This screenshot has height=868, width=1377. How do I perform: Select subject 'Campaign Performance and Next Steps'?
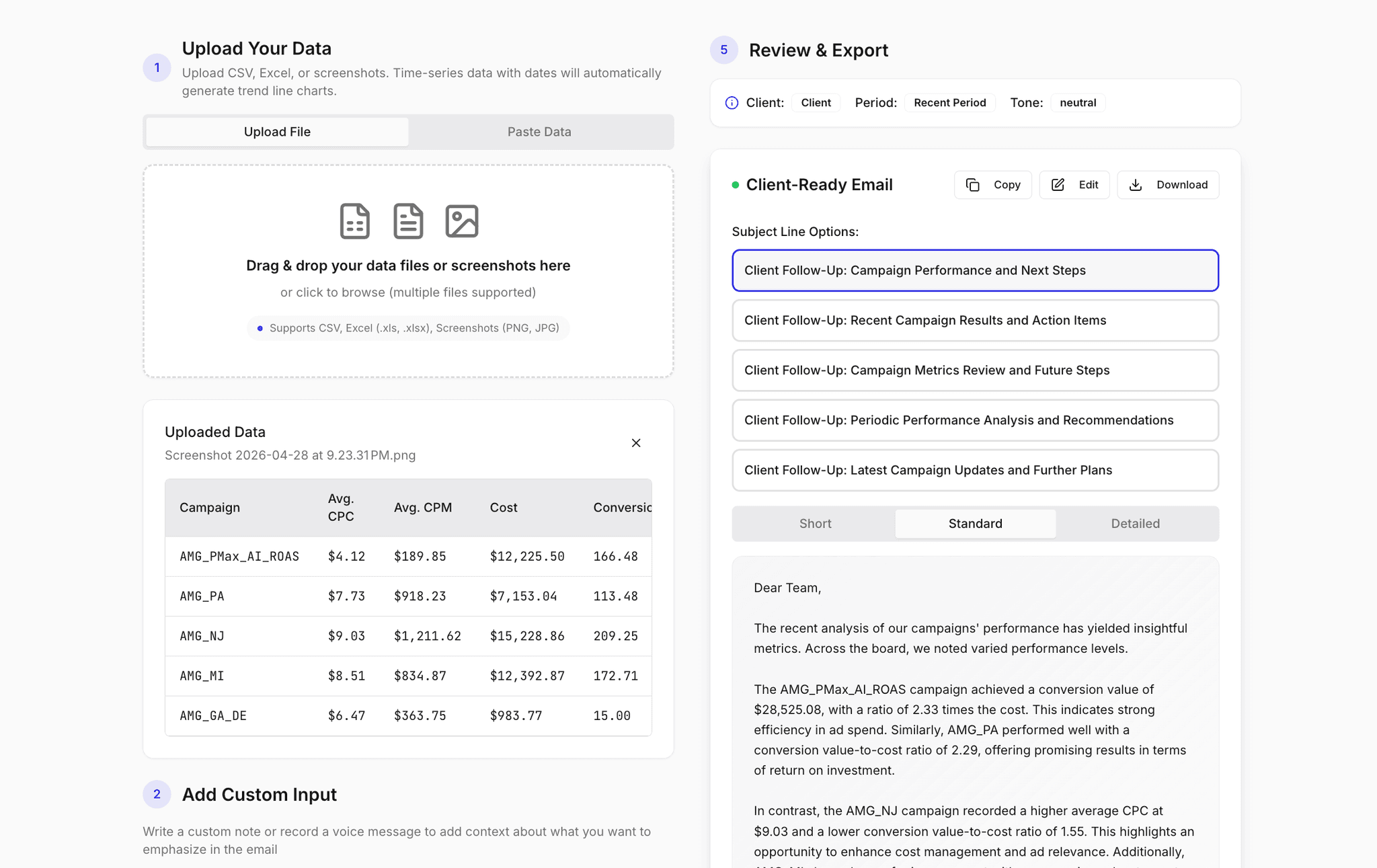click(x=975, y=270)
